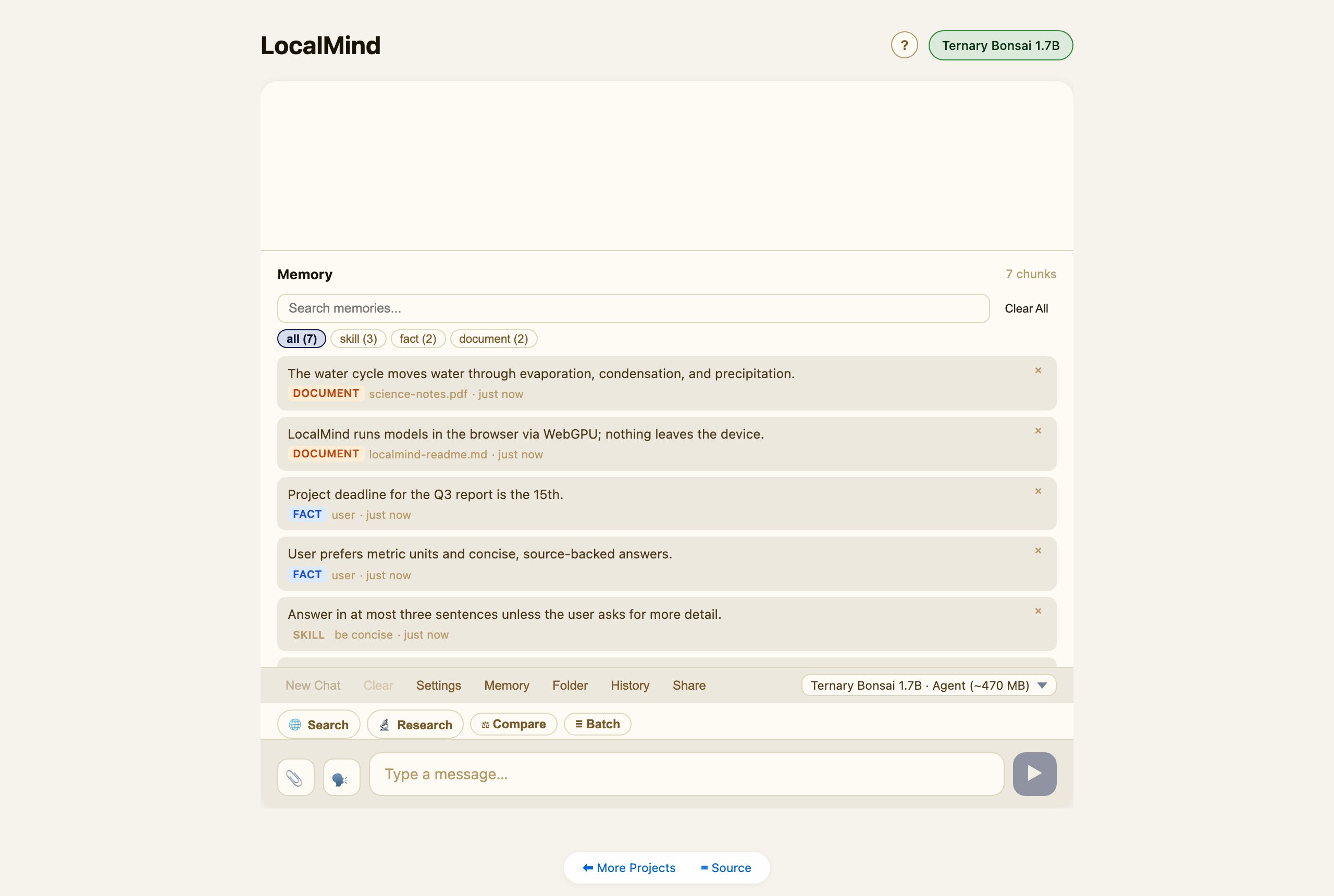This screenshot has height=896, width=1334.
Task: Launch the Research mode button
Action: 415,725
